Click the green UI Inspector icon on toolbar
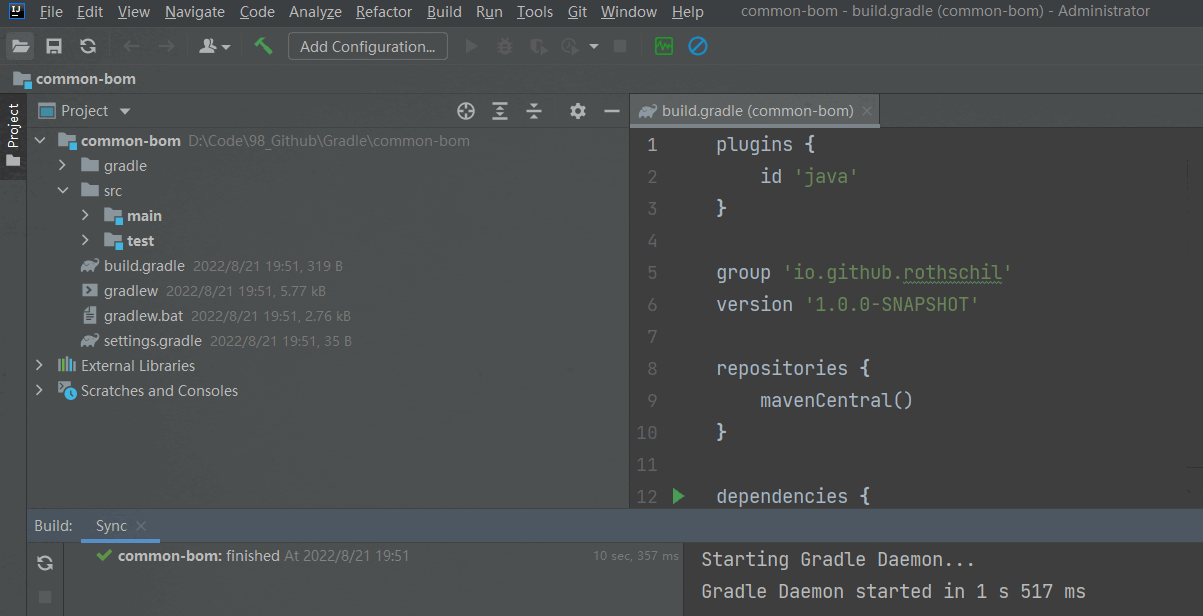The image size is (1203, 616). (x=663, y=45)
